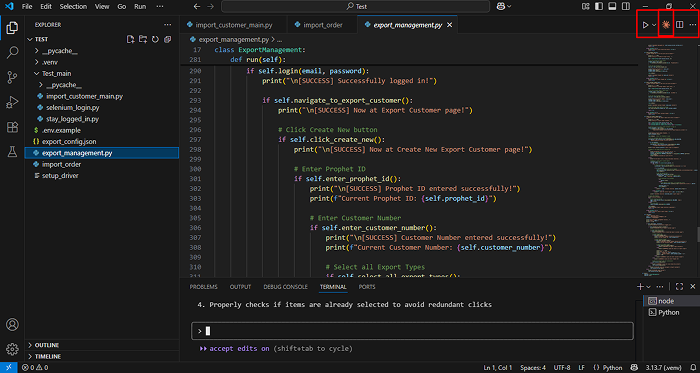Open the File menu
This screenshot has height=373, width=700.
[x=27, y=7]
